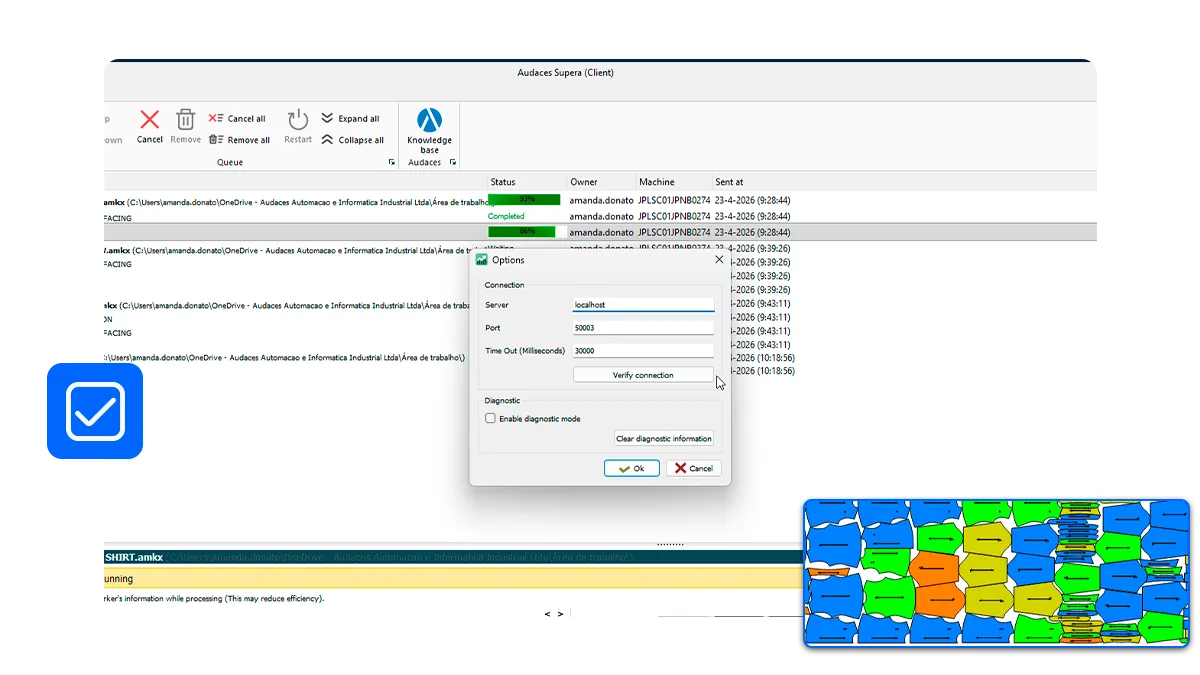Image resolution: width=1200 pixels, height=675 pixels.
Task: Confirm the Options dialog with Ok
Action: pyautogui.click(x=631, y=468)
